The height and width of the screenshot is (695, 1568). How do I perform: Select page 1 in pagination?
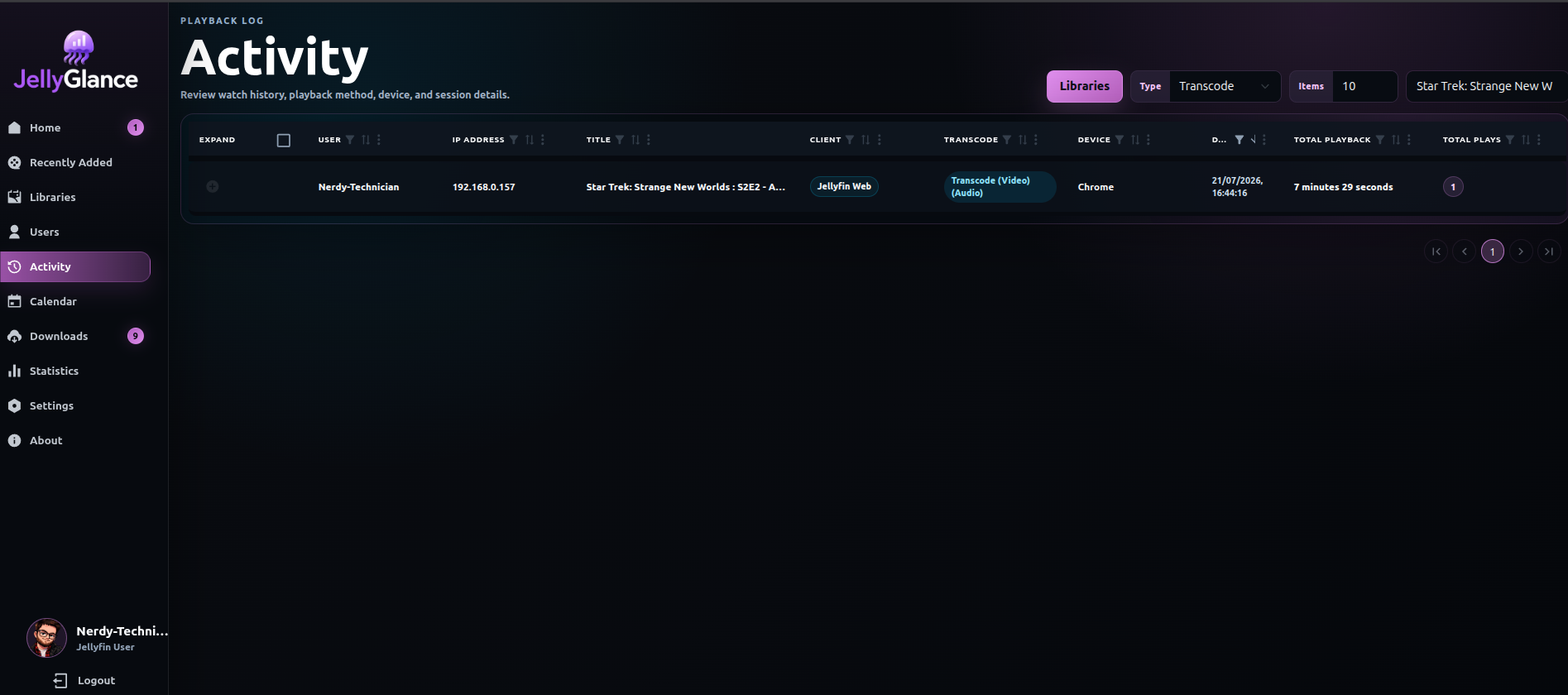pos(1493,252)
